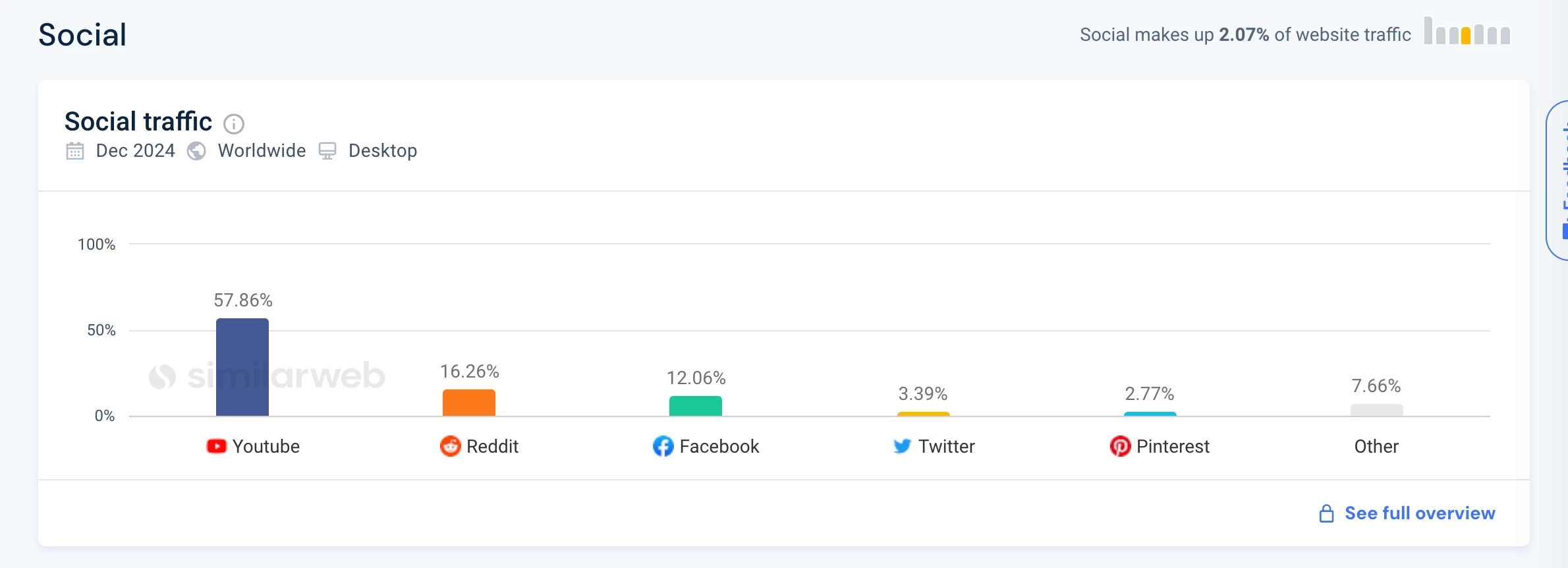Click the Worldwide region label
Viewport: 1568px width, 568px height.
(262, 151)
